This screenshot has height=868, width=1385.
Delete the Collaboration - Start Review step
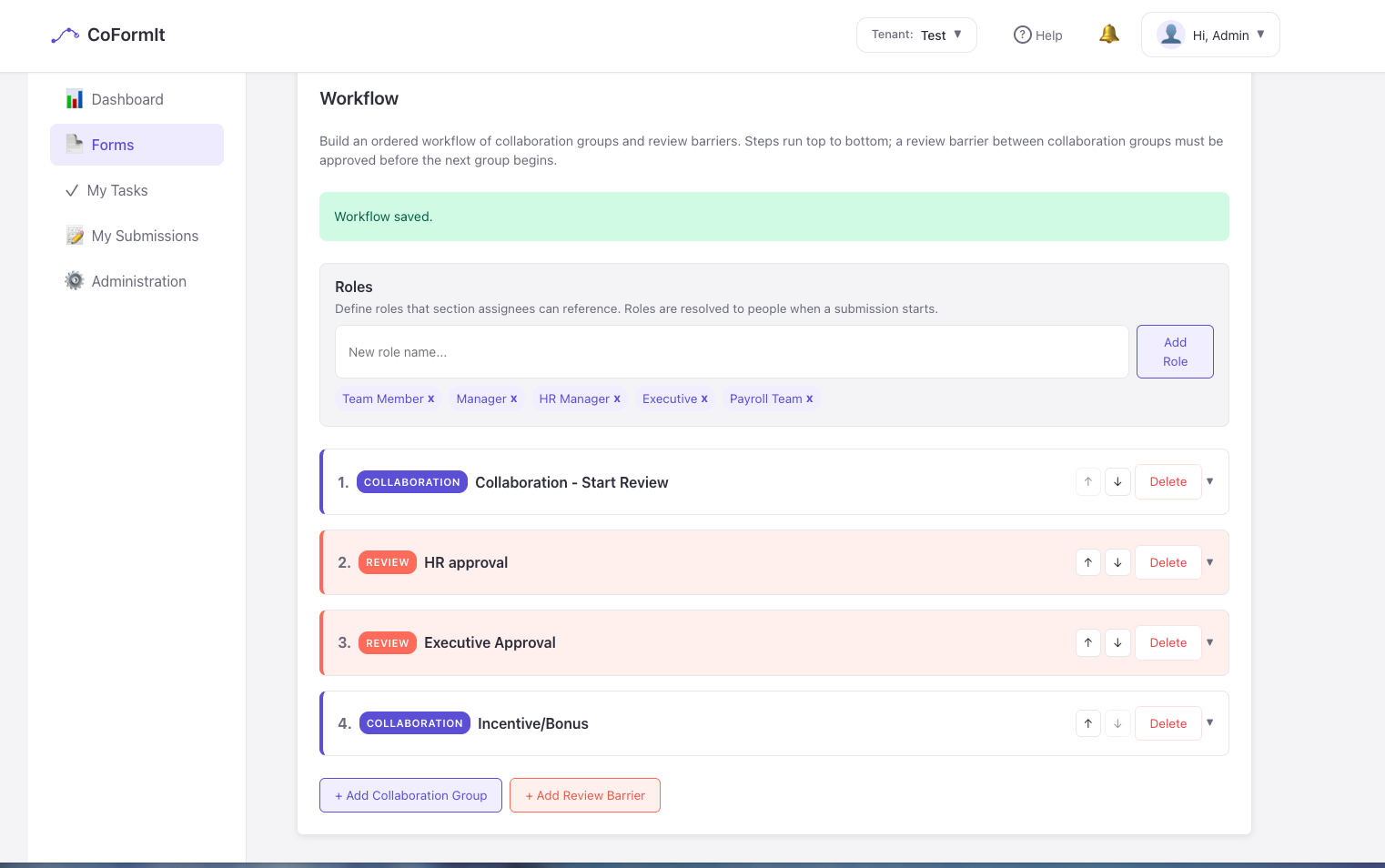[1168, 481]
